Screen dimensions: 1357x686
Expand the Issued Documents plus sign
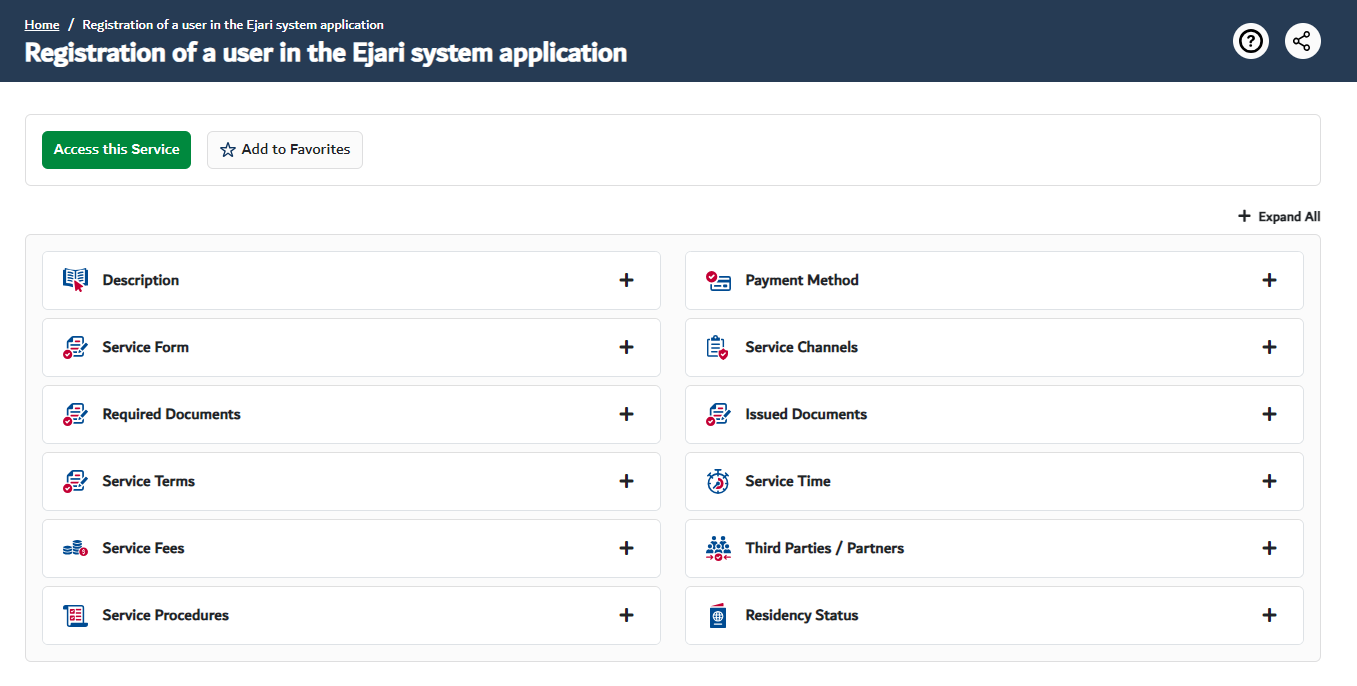[1269, 414]
